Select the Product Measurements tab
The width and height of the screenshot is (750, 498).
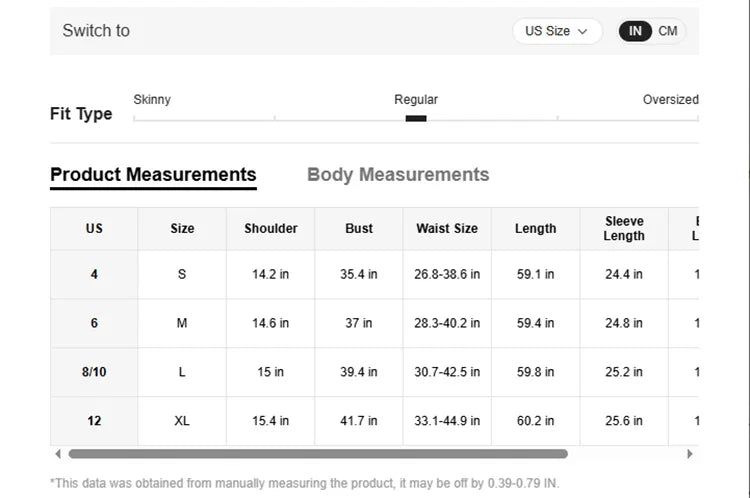point(153,175)
